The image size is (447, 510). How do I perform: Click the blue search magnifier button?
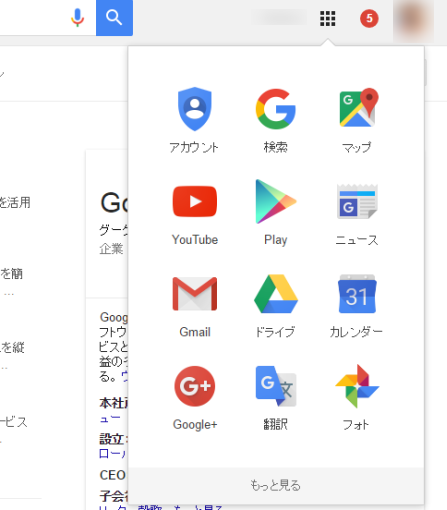pyautogui.click(x=114, y=18)
